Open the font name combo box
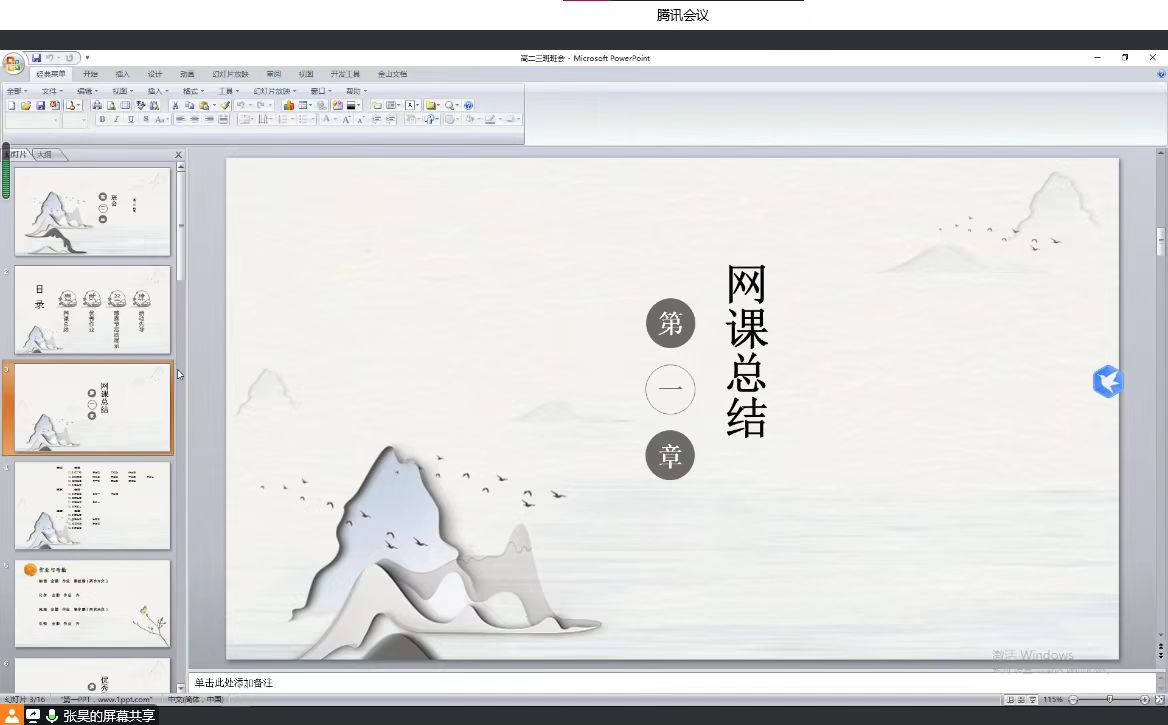 (32, 120)
